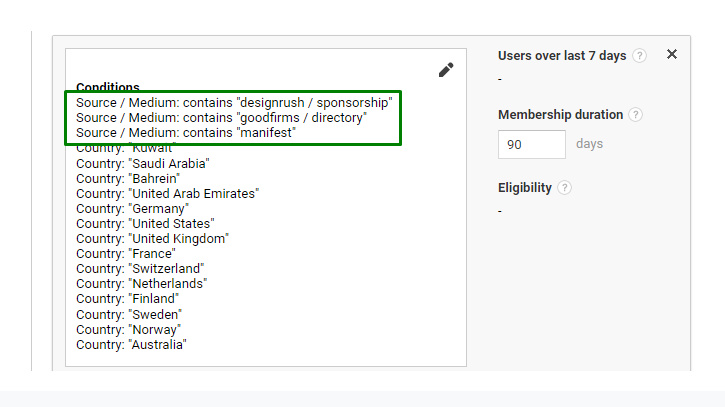Viewport: 725px width, 407px height.
Task: Click the Eligibility label
Action: [524, 188]
